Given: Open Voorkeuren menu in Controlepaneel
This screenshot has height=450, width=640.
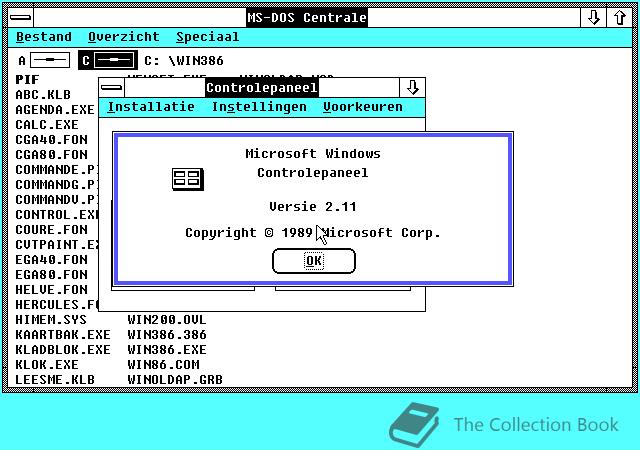Looking at the screenshot, I should coord(362,107).
